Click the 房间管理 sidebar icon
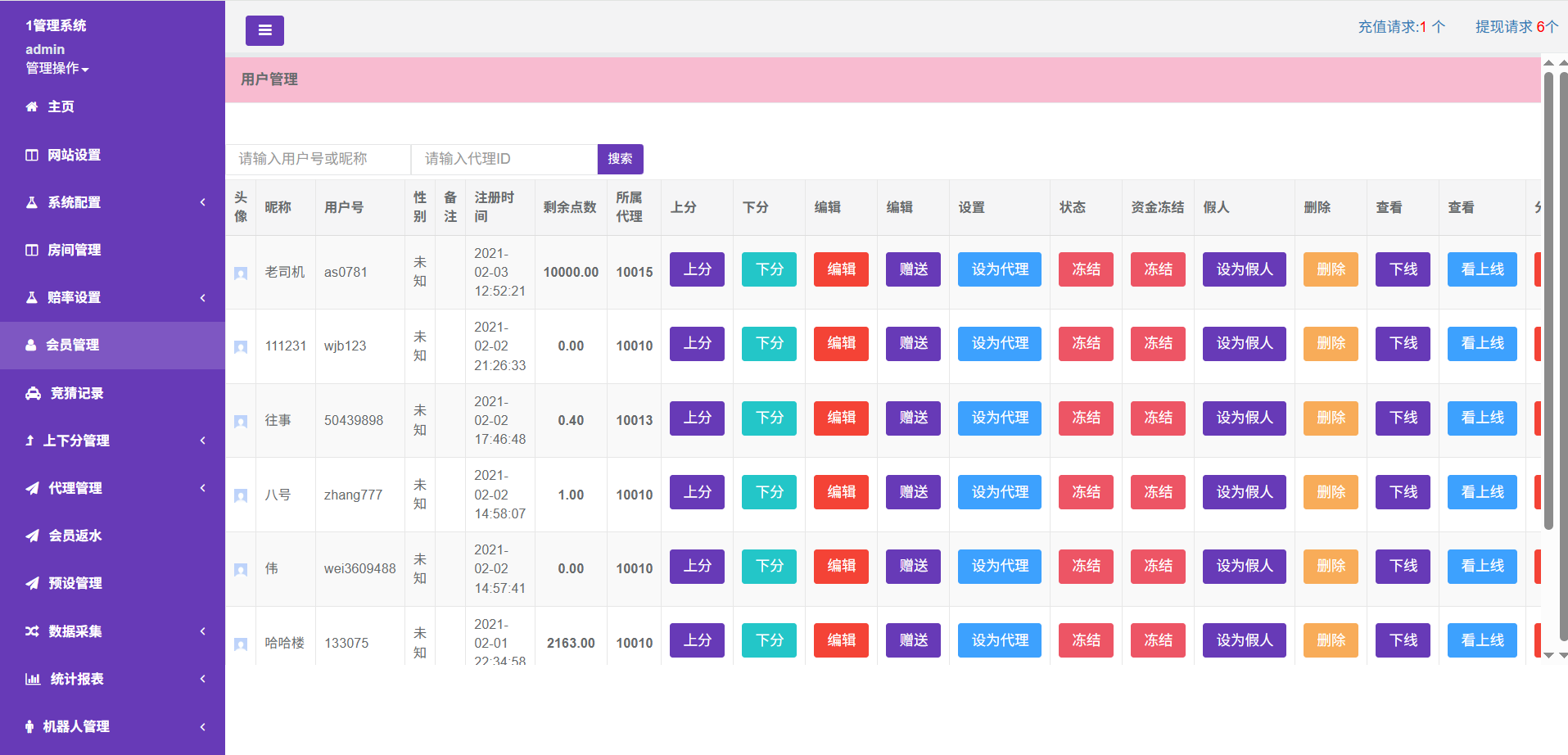This screenshot has width=1568, height=755. point(32,250)
